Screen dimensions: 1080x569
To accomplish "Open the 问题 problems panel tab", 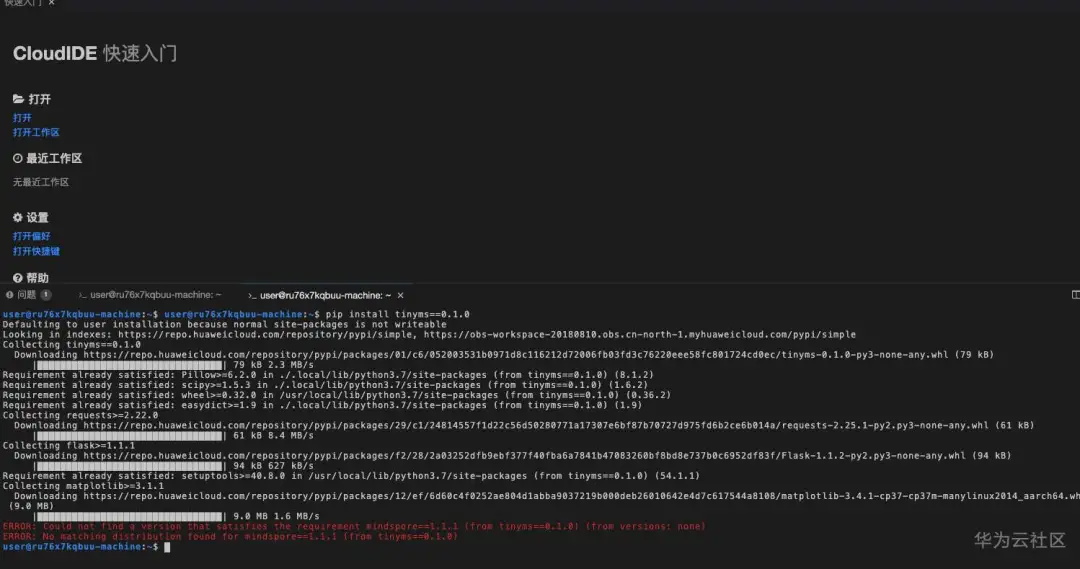I will (x=27, y=295).
